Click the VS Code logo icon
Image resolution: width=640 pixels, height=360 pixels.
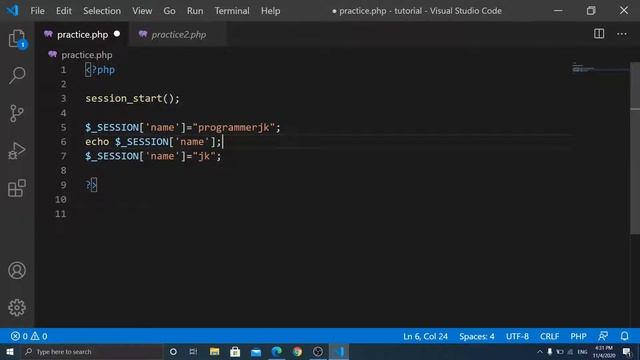pyautogui.click(x=13, y=11)
